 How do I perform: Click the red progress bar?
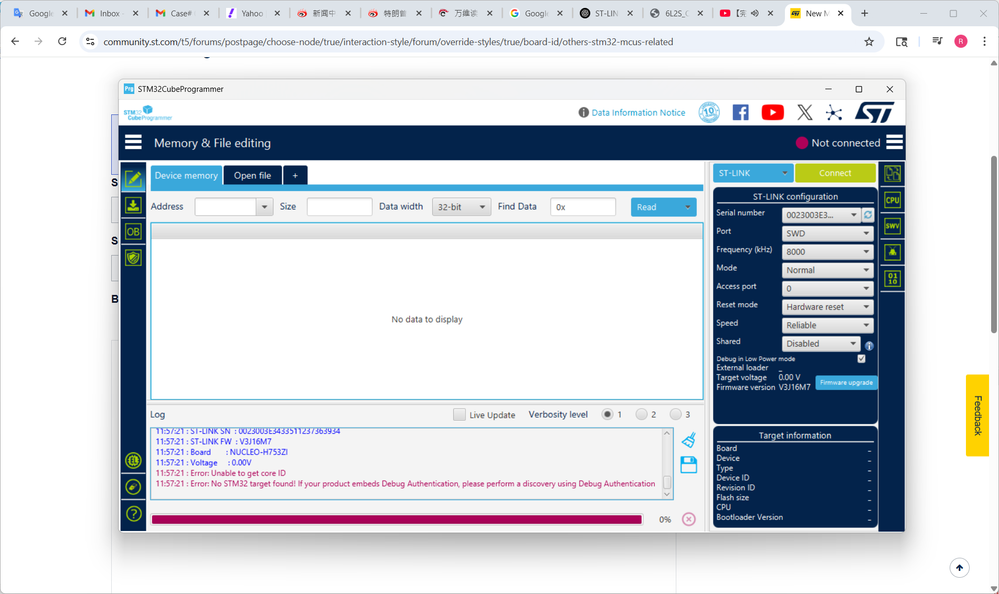[397, 519]
